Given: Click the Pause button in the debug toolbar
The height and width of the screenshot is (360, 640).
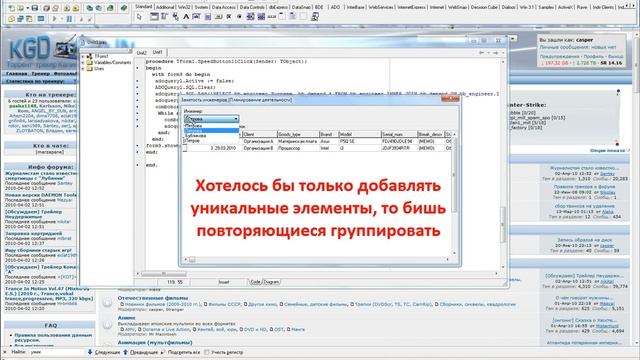Looking at the screenshot, I should pos(69,19).
